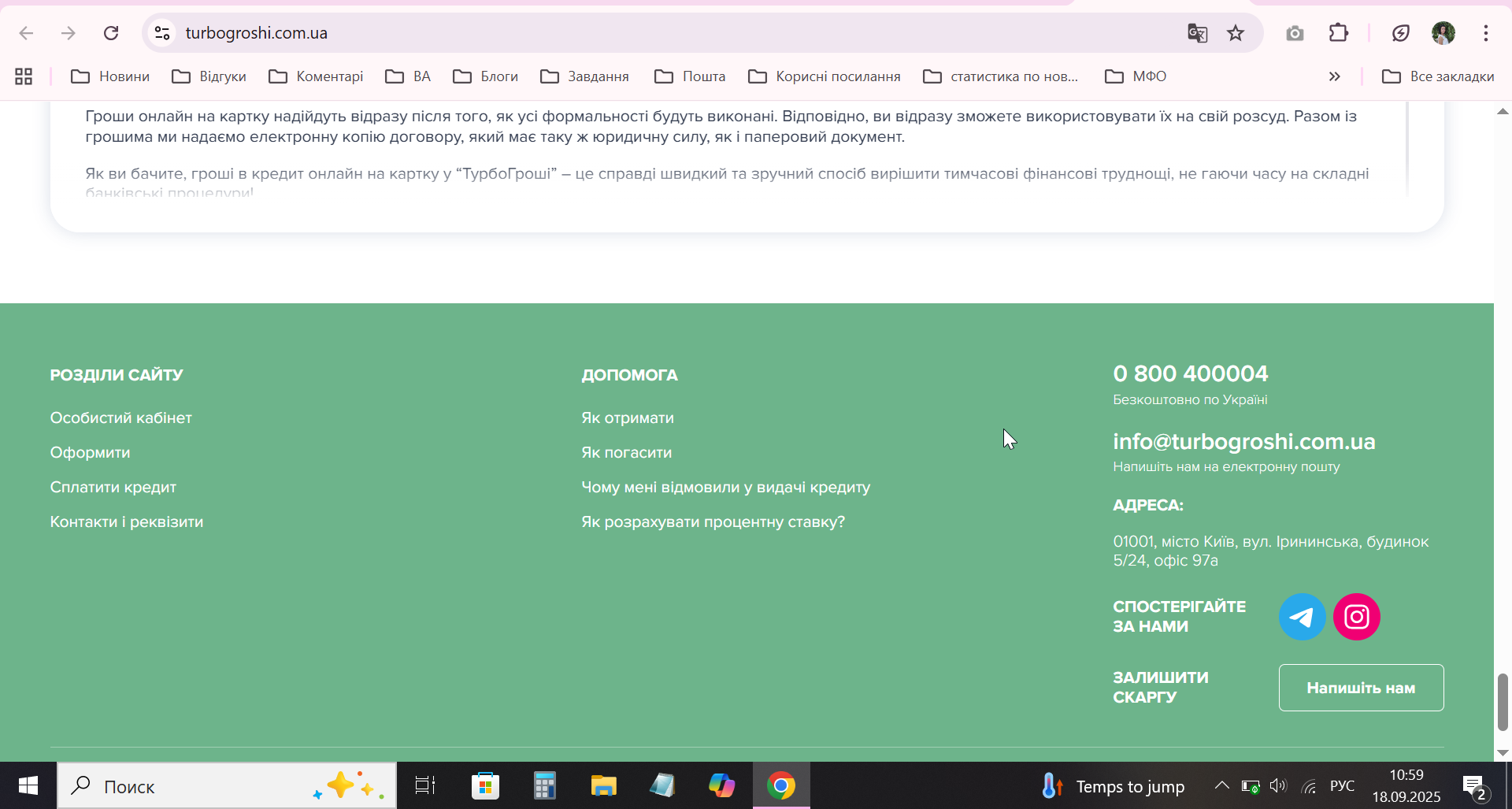The width and height of the screenshot is (1512, 809).
Task: Click the Напишіть нам button
Action: coord(1361,688)
